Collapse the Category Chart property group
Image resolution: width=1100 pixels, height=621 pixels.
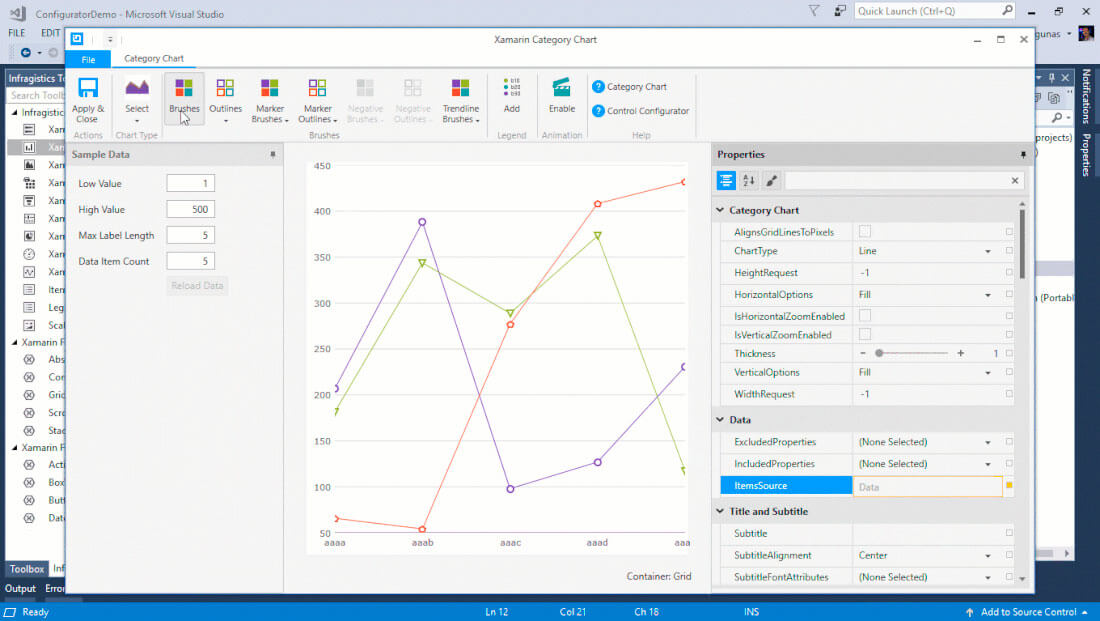(720, 210)
